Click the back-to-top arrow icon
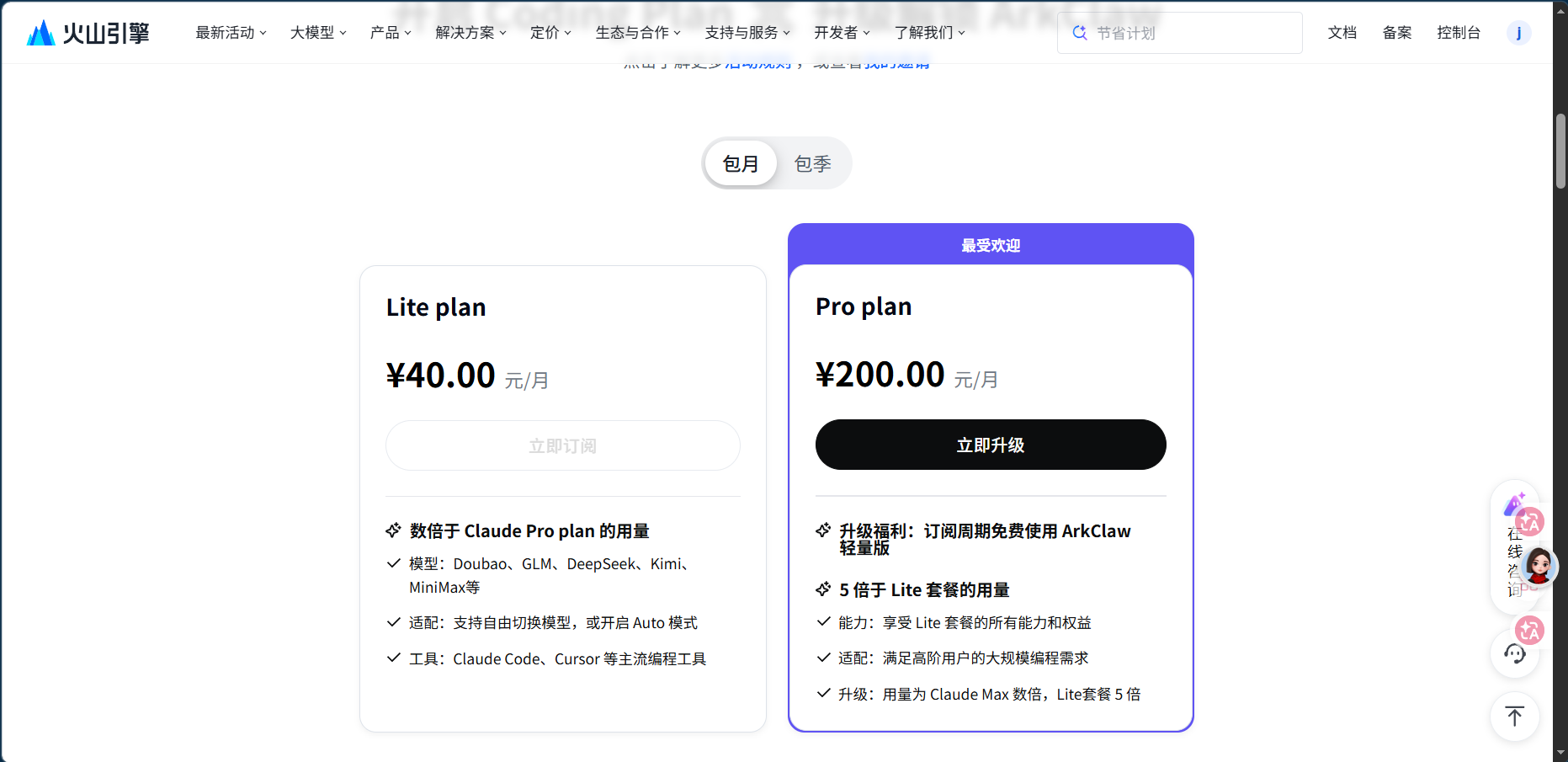The width and height of the screenshot is (1568, 762). pos(1514,716)
